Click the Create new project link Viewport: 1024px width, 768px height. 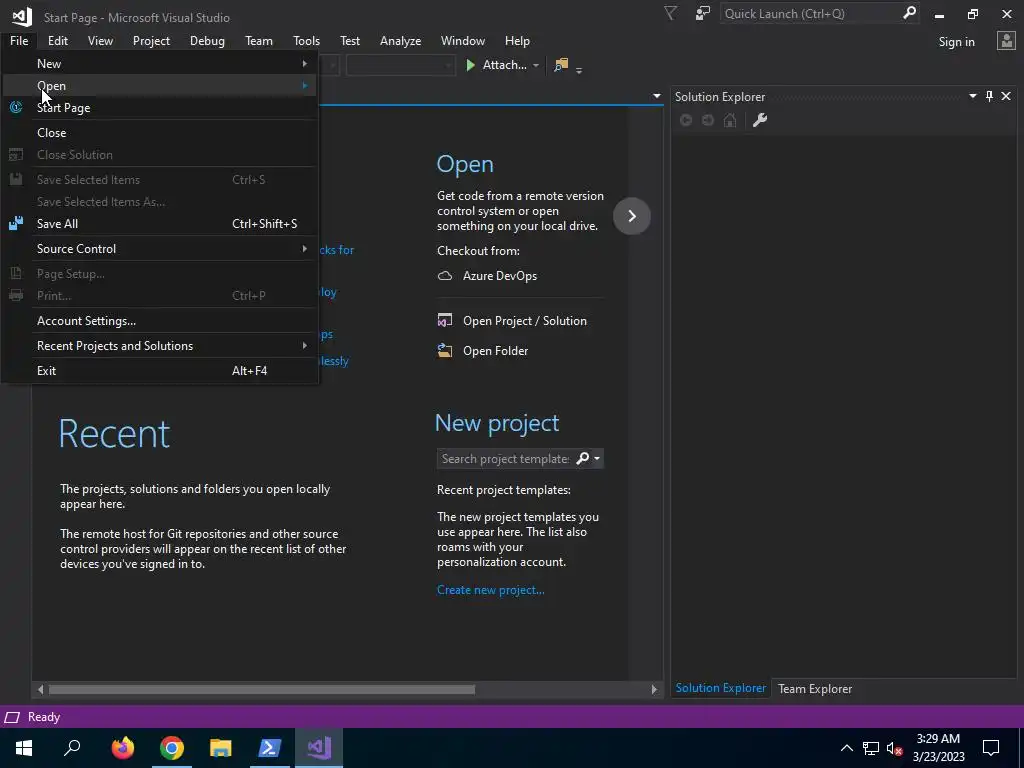[x=490, y=590]
